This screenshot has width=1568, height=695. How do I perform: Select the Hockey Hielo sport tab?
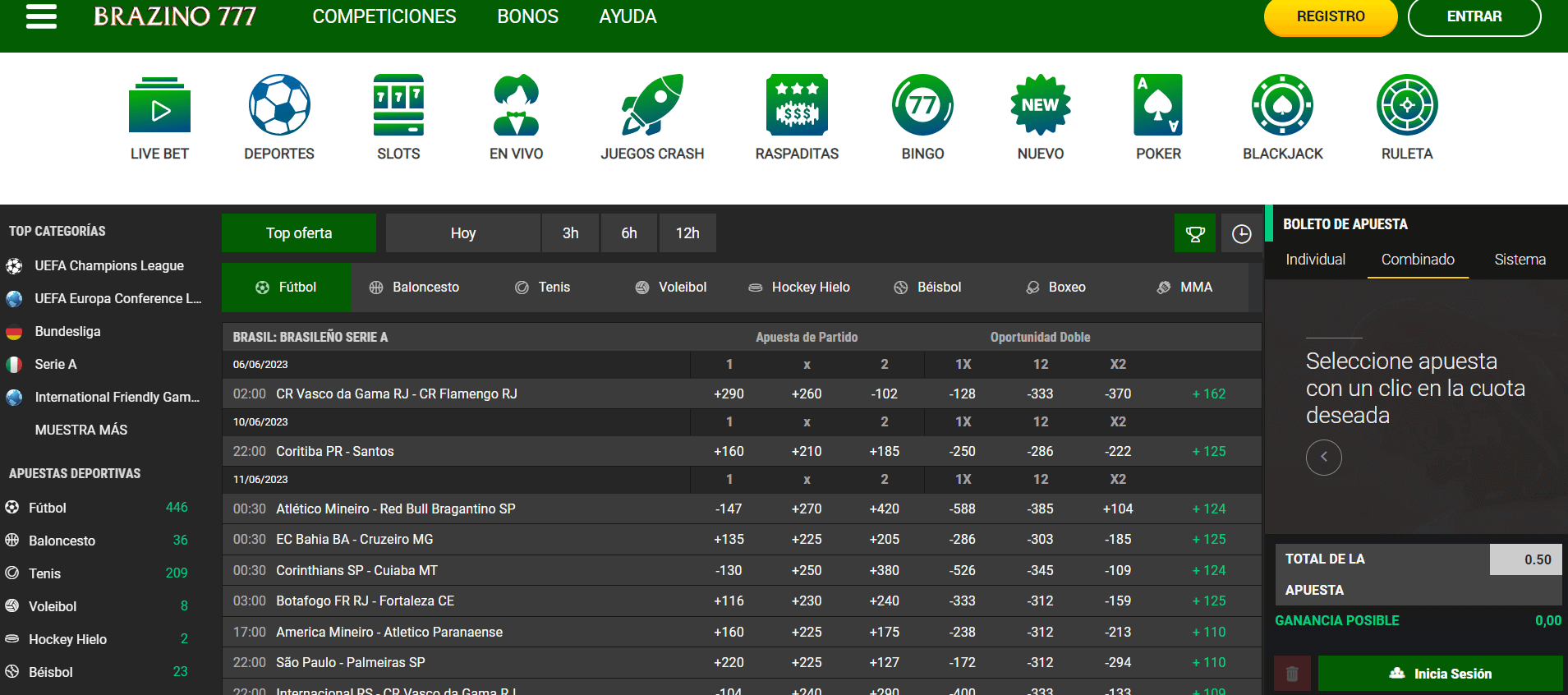[798, 288]
